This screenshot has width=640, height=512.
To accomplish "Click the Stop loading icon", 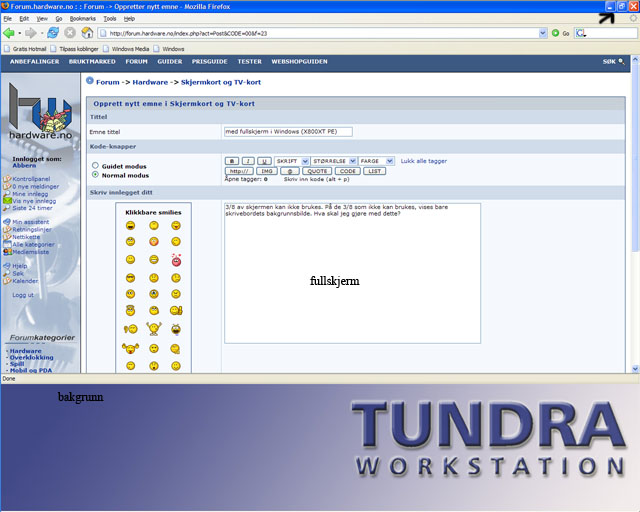I will (70, 33).
